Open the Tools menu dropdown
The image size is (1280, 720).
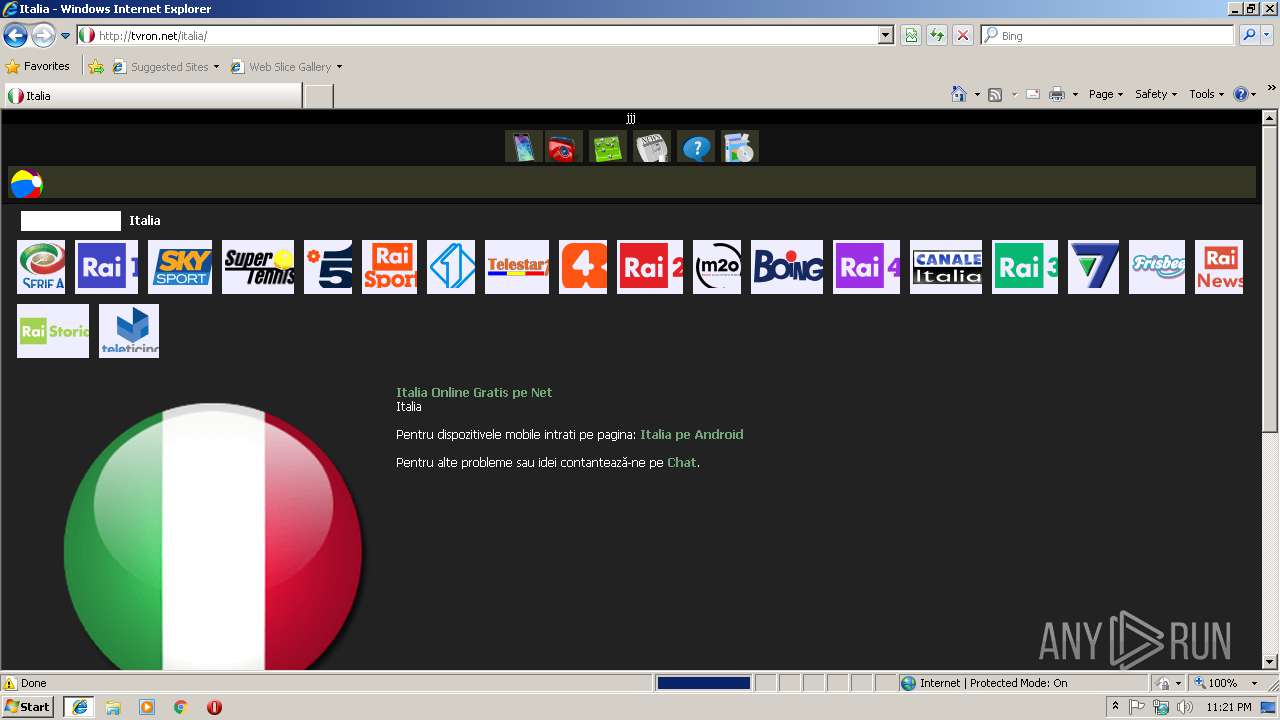pyautogui.click(x=1206, y=94)
